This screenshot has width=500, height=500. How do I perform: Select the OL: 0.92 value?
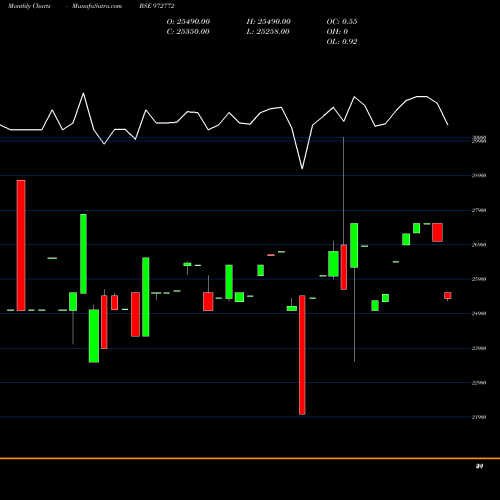(x=342, y=41)
